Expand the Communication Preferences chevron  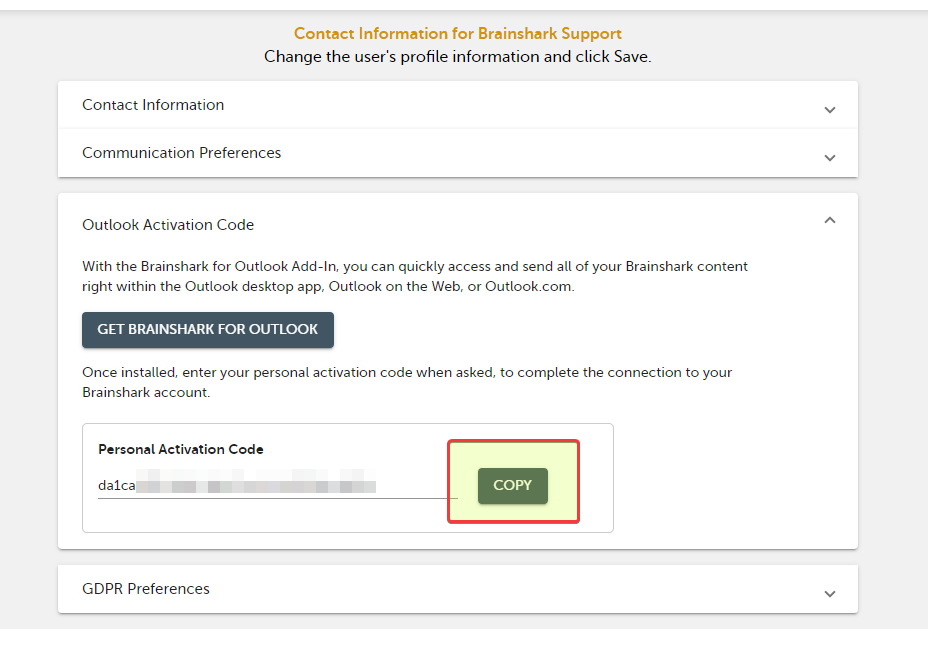point(830,158)
